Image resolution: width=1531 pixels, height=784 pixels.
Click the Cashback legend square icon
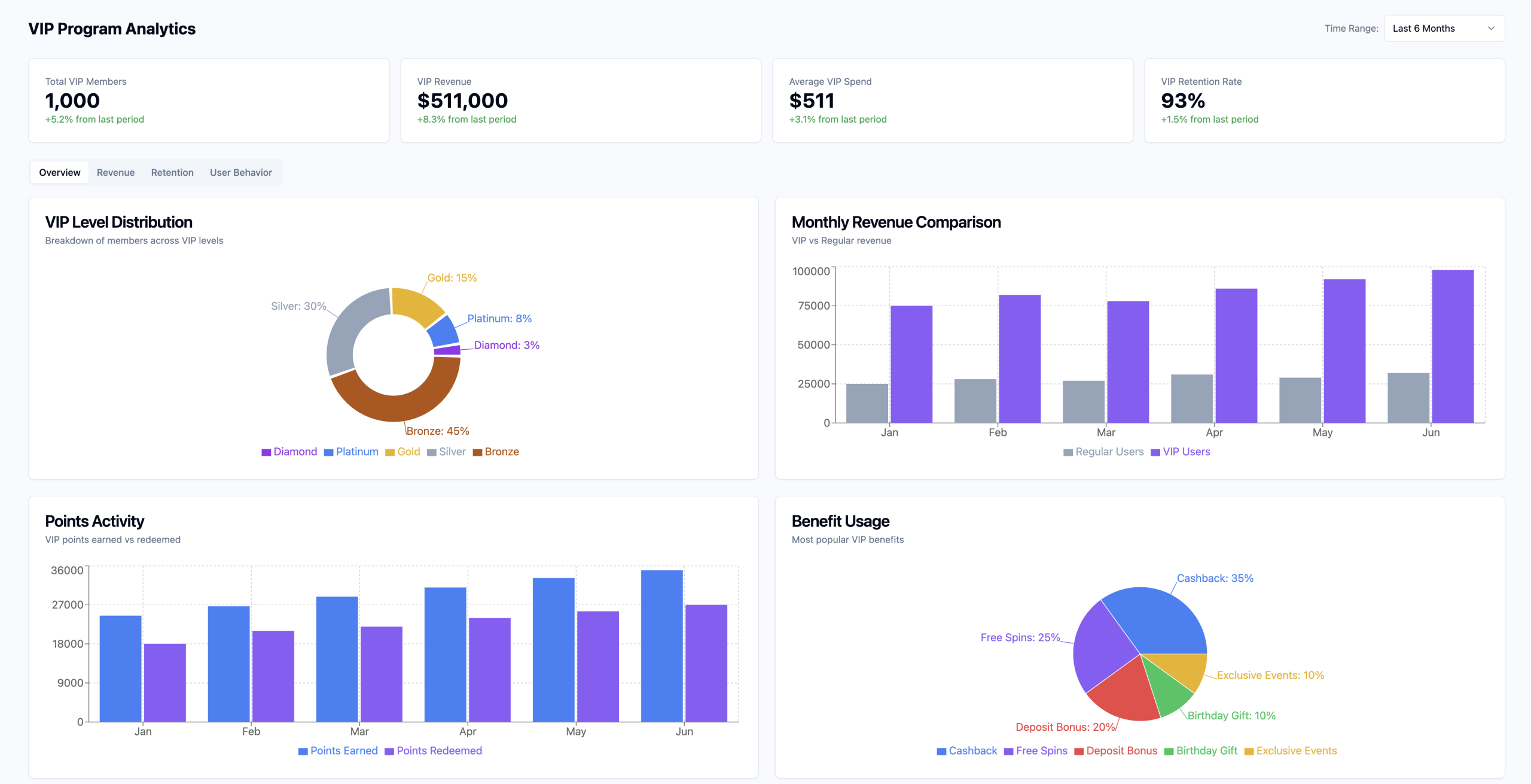(x=941, y=751)
